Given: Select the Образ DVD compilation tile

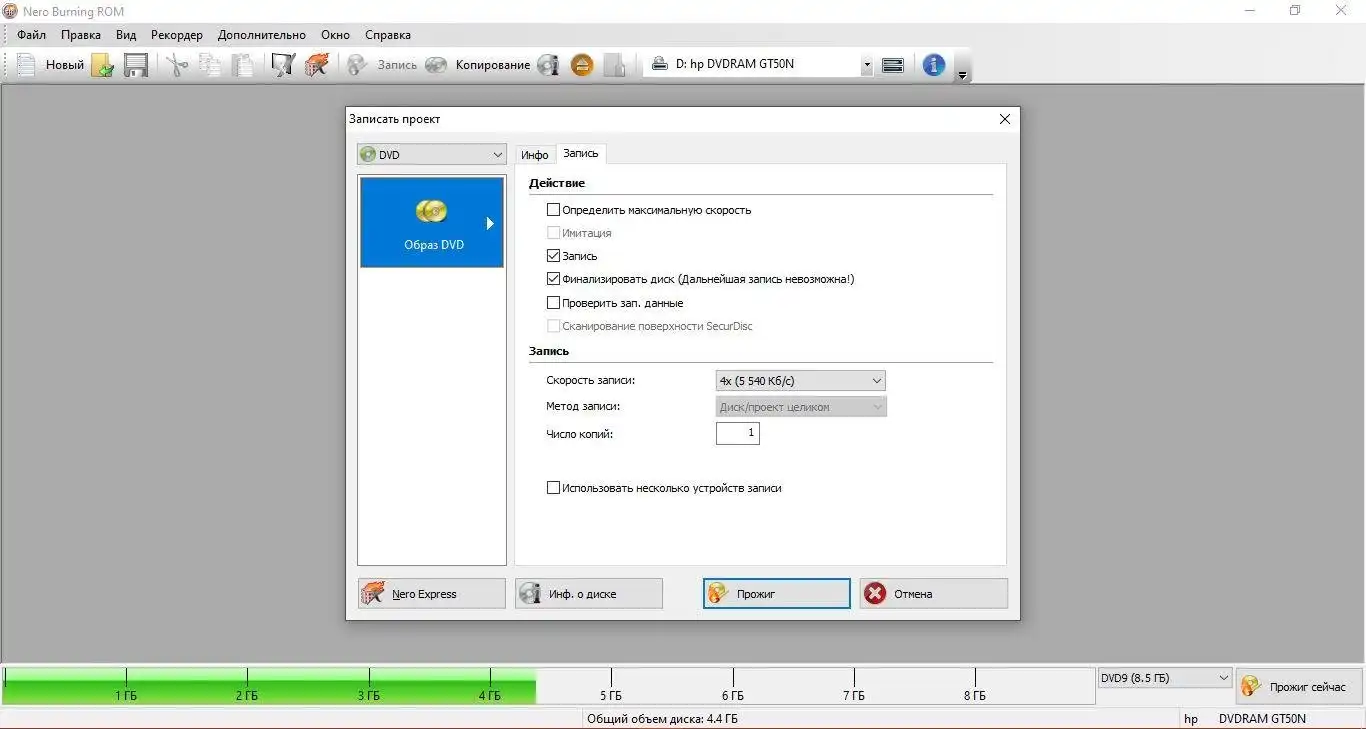Looking at the screenshot, I should tap(432, 222).
